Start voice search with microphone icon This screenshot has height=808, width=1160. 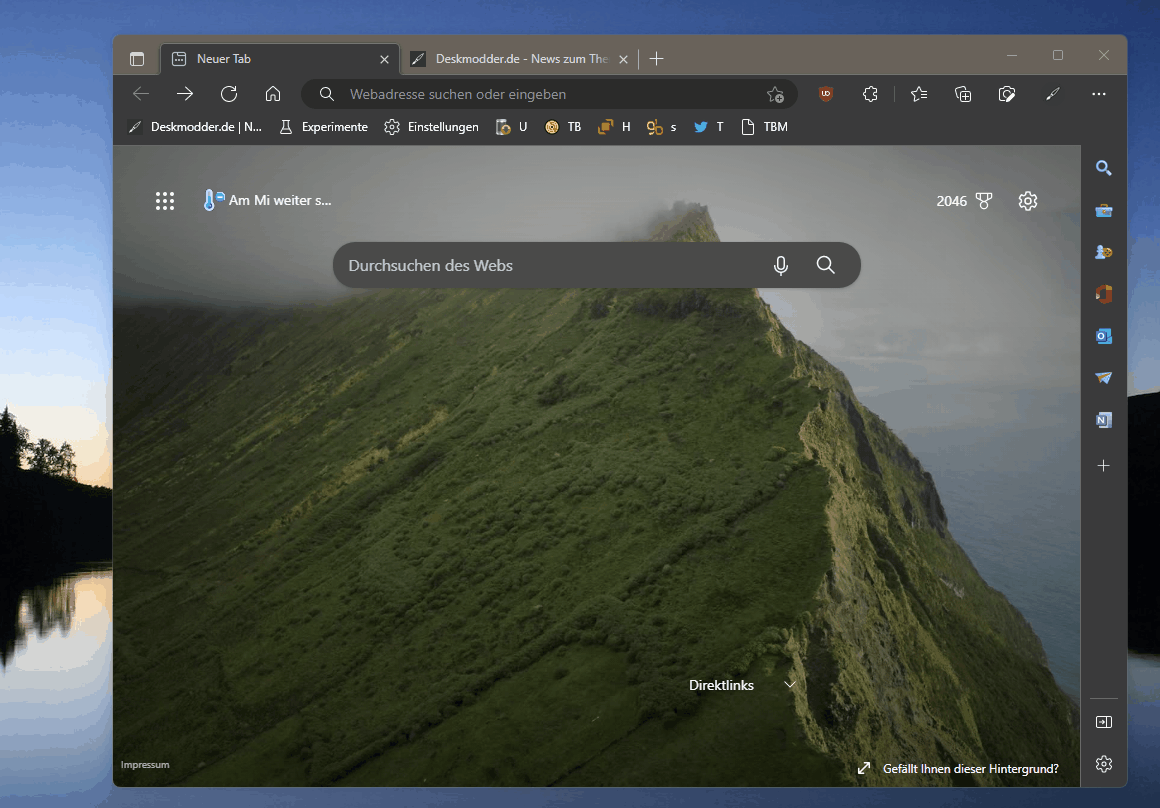point(780,266)
